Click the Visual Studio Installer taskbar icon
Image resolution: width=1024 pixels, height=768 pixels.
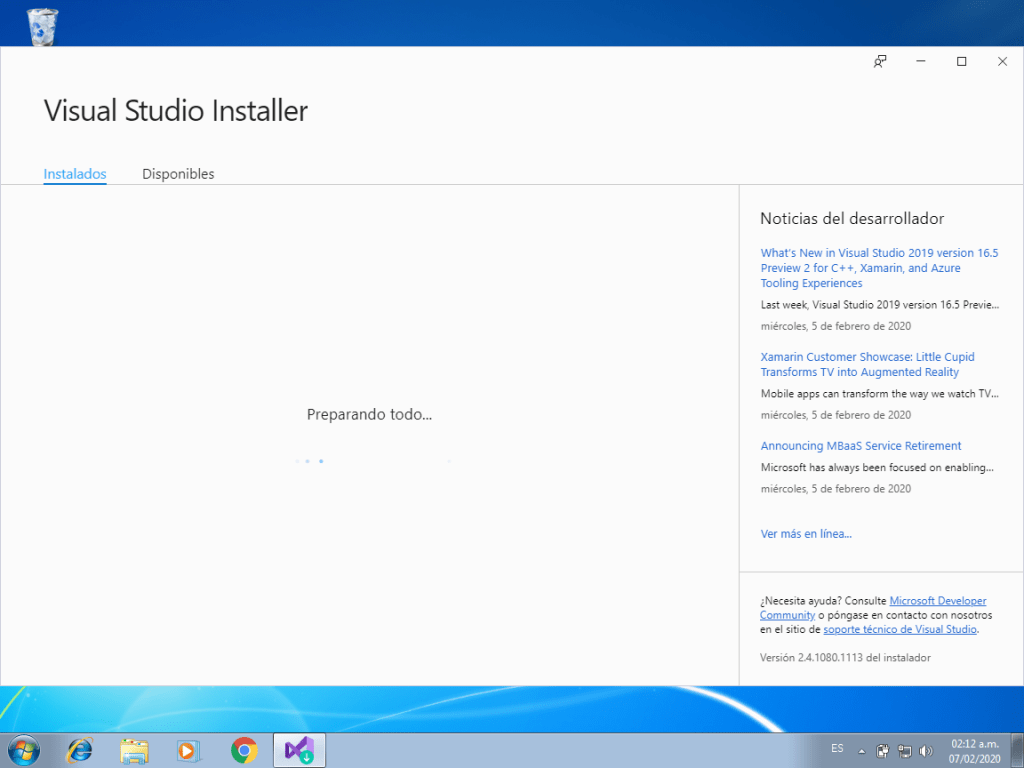click(x=299, y=749)
